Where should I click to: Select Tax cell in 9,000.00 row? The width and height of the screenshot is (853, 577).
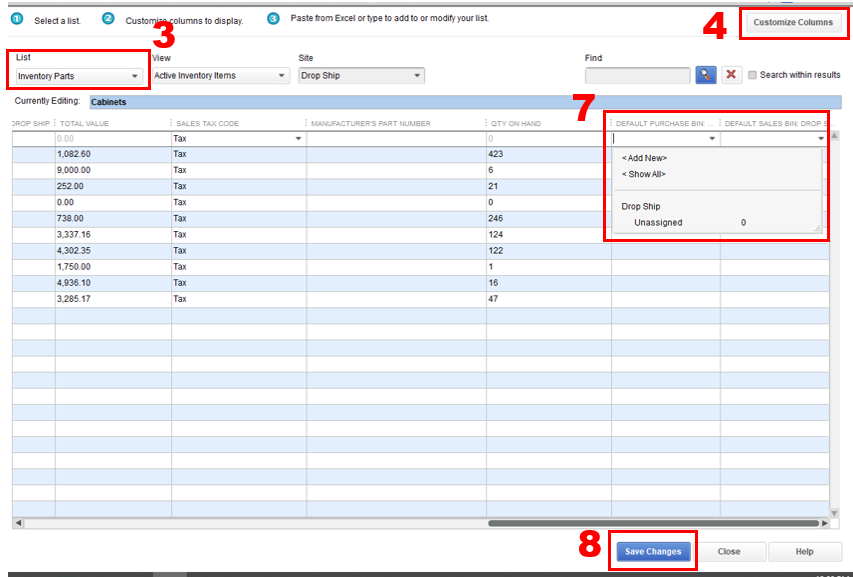tap(239, 170)
